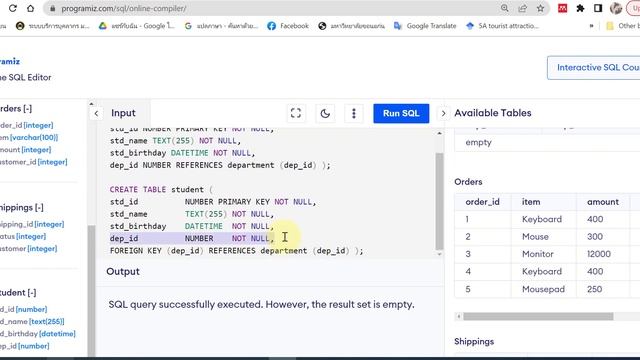Select the Input tab label
Viewport: 640px width, 360px height.
(x=123, y=113)
